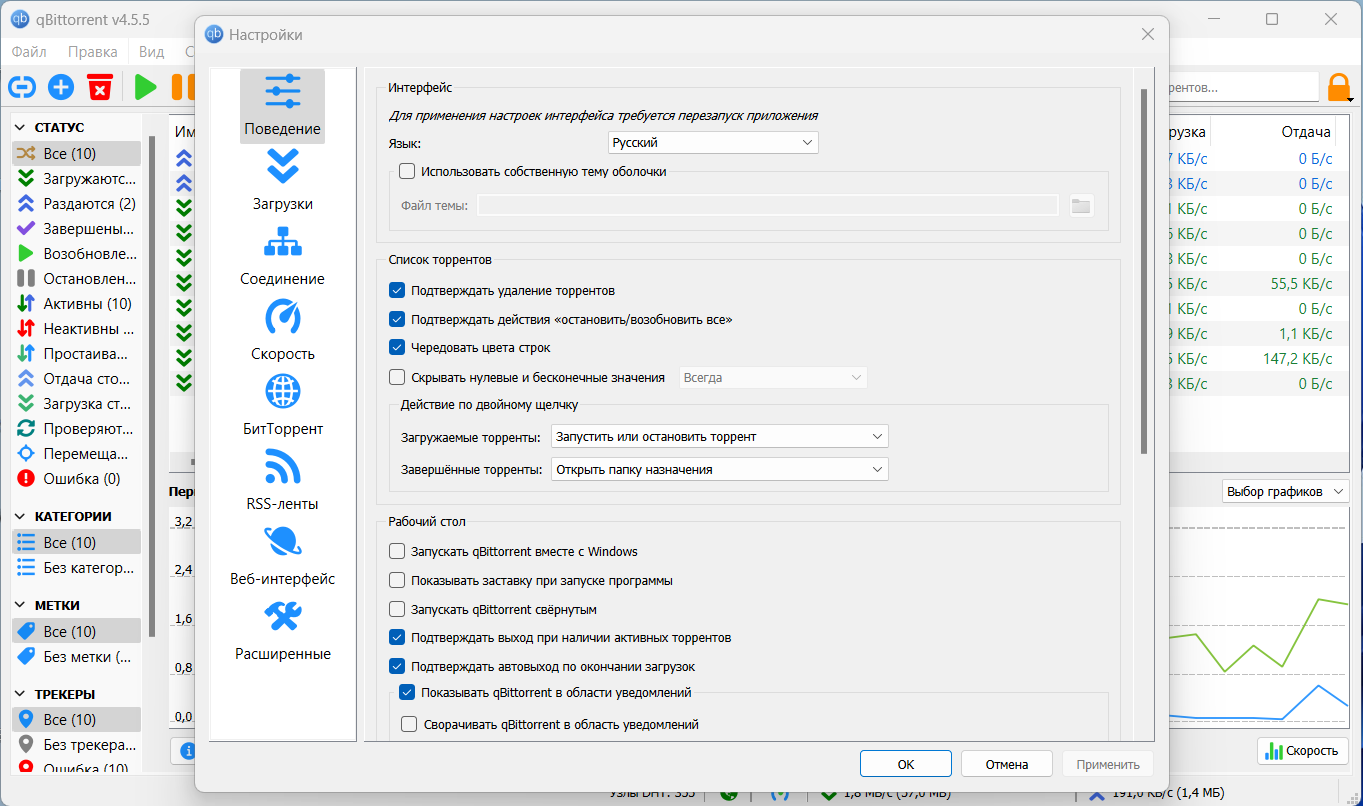Open the Файл menu in main window
The image size is (1363, 806).
pos(30,51)
